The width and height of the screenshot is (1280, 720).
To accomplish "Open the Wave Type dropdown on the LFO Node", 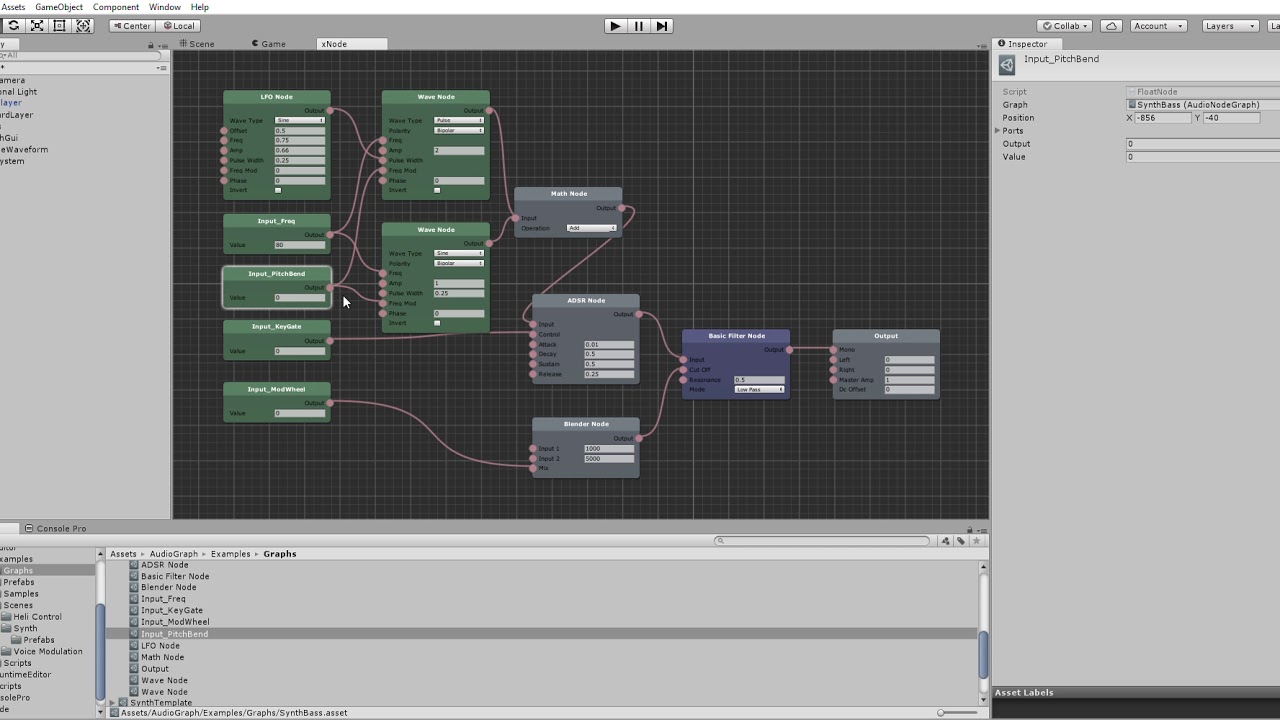I will click(x=298, y=120).
